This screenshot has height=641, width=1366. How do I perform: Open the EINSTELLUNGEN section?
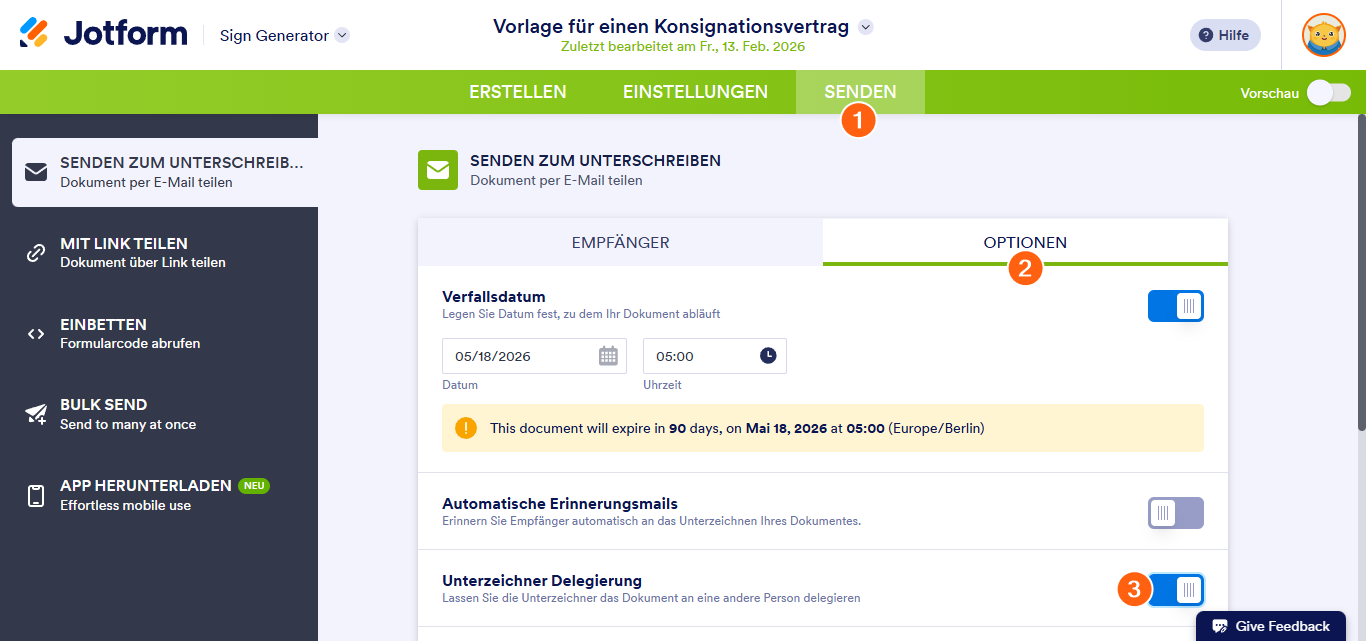(696, 91)
